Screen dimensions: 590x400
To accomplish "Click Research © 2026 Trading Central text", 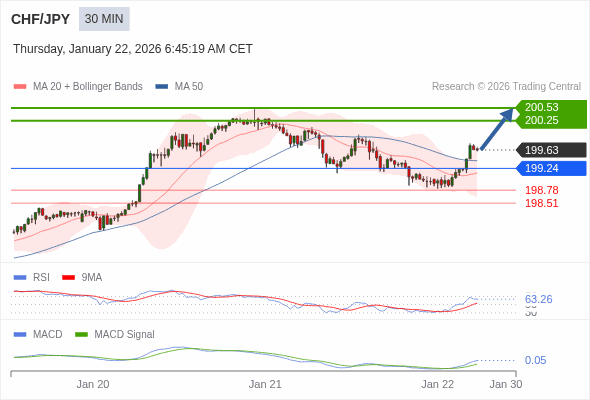I will (x=506, y=87).
